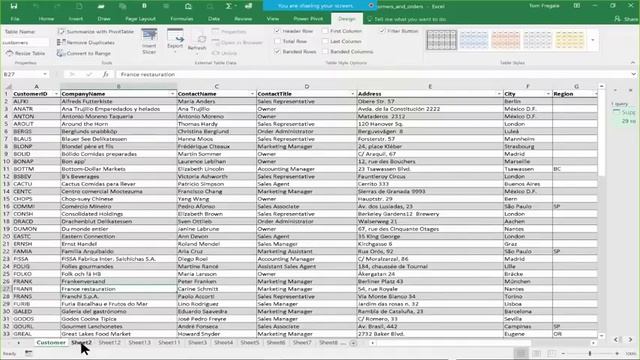Screen dimensions: 640x360
Task: Switch to the Sheet2 worksheet tab
Action: click(81, 342)
